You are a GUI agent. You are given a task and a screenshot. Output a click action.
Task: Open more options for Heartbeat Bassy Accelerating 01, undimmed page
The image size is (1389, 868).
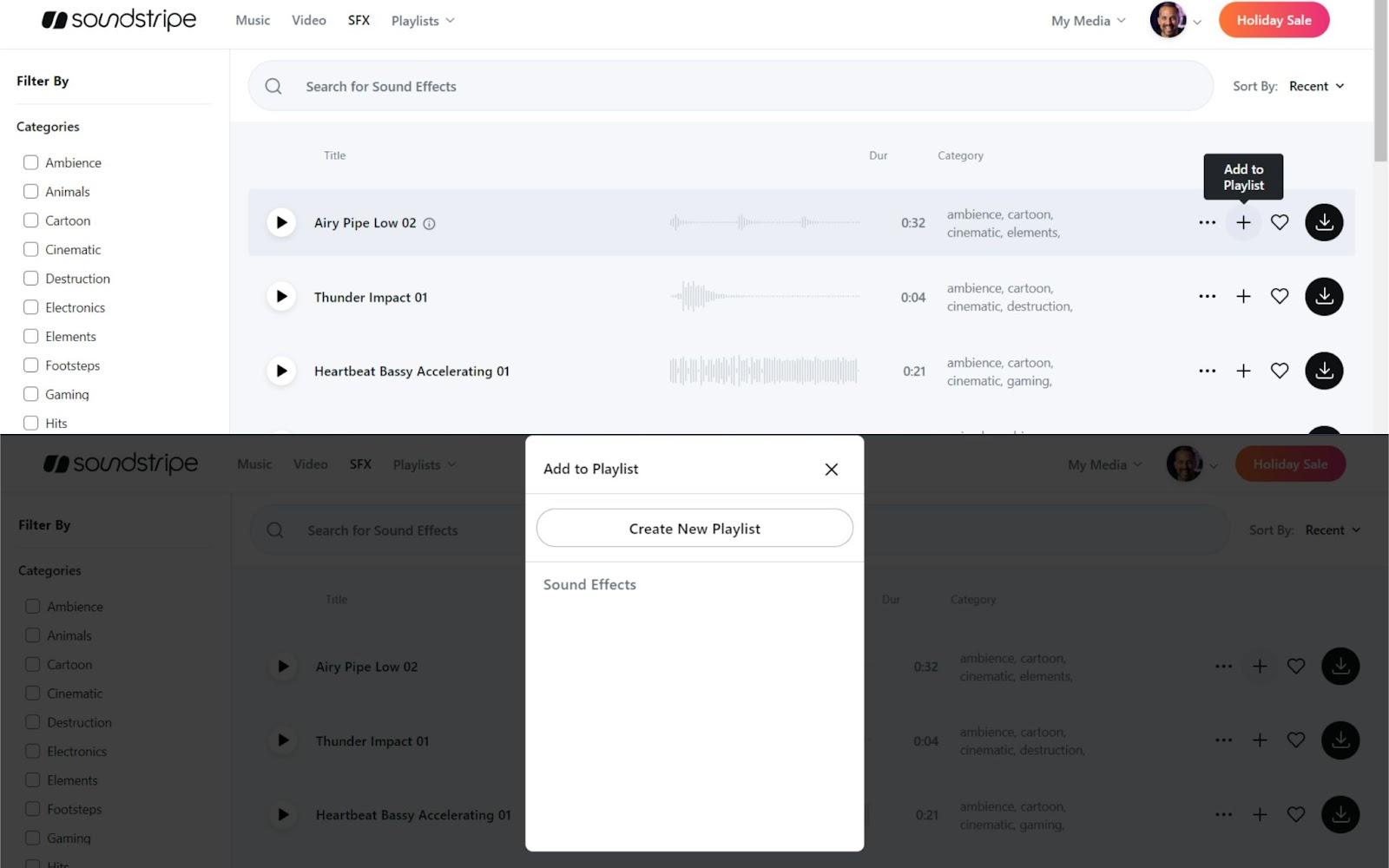pyautogui.click(x=1207, y=371)
